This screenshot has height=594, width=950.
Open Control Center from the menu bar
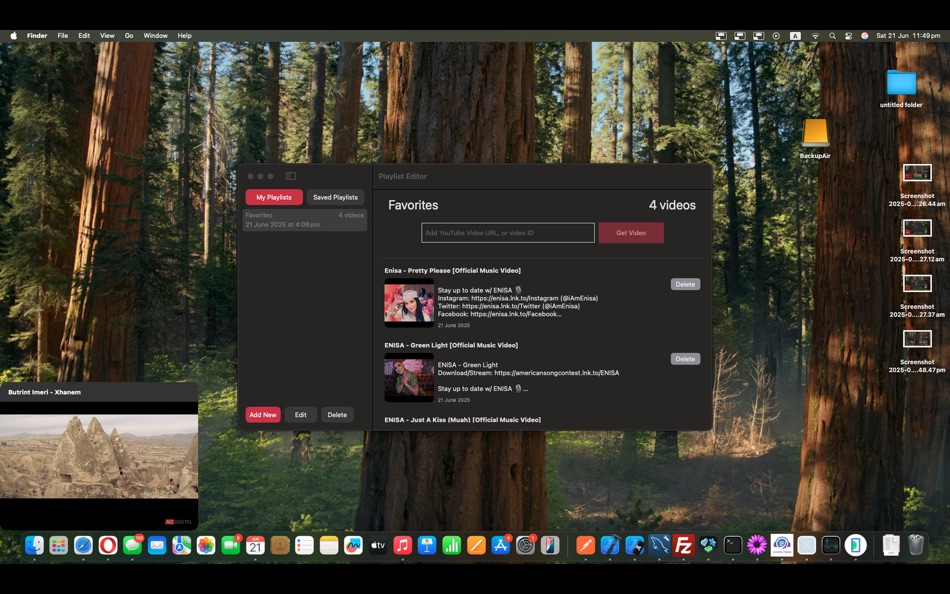(849, 35)
